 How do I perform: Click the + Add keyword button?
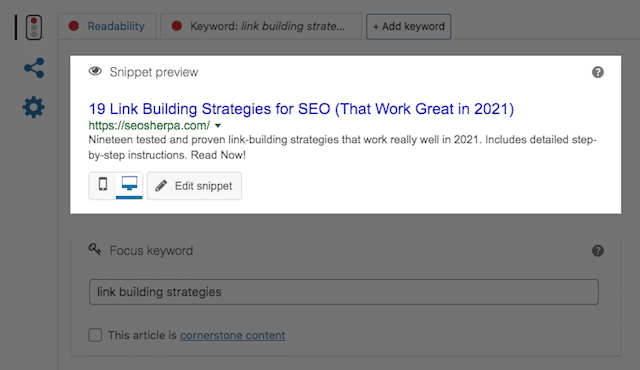coord(409,27)
